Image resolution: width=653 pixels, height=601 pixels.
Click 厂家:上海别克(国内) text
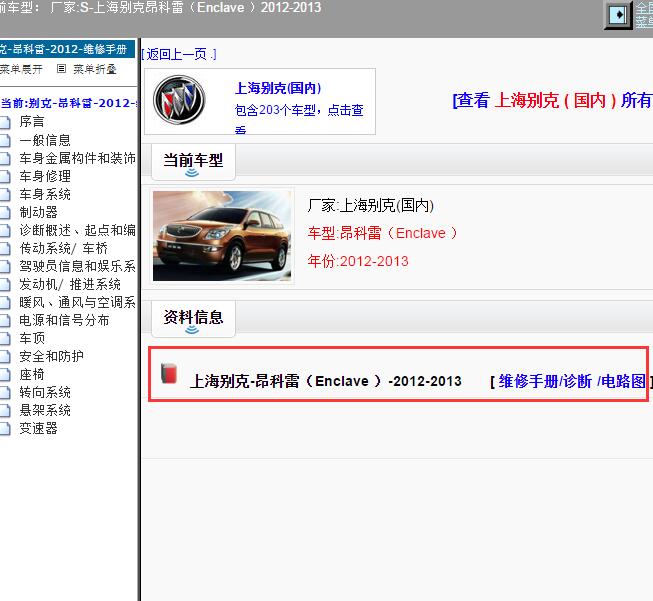coord(371,205)
